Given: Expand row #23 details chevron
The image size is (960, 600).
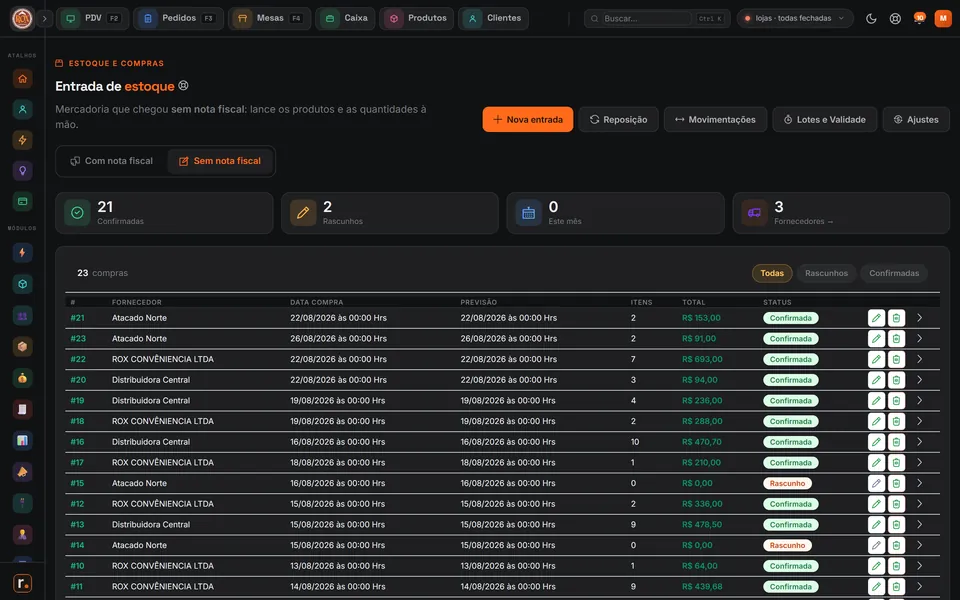Looking at the screenshot, I should click(x=919, y=339).
